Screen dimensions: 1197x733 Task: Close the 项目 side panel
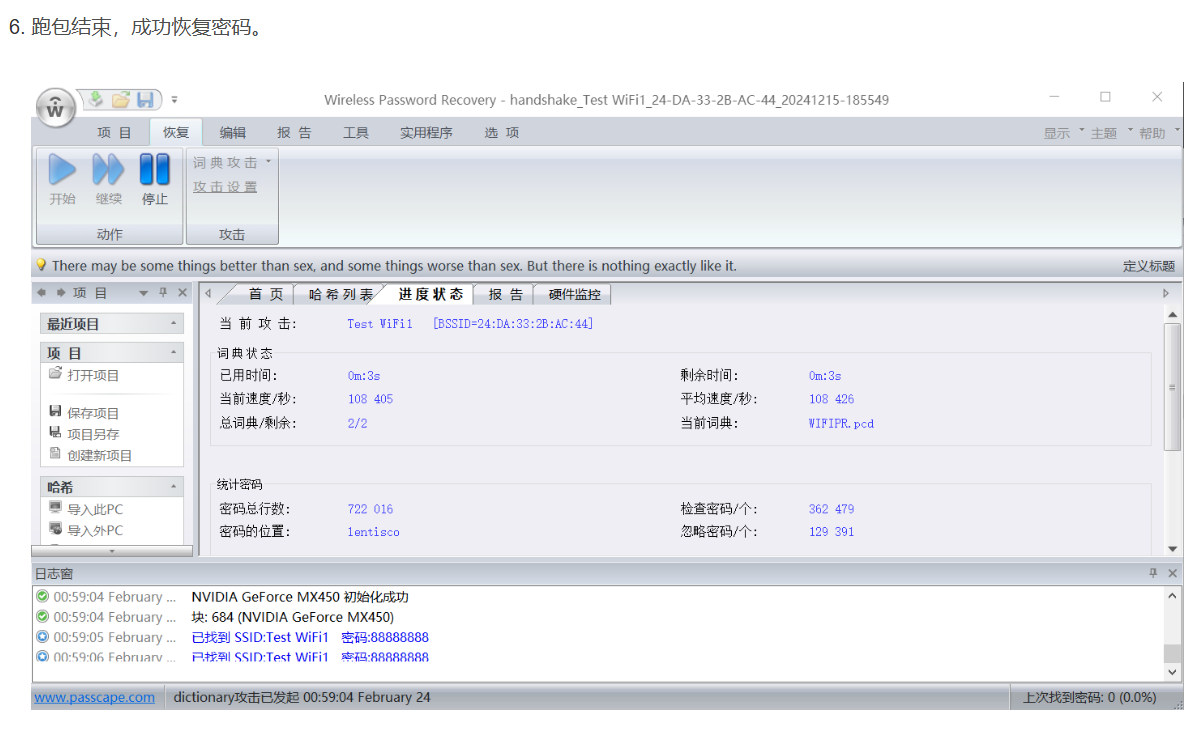click(x=182, y=293)
